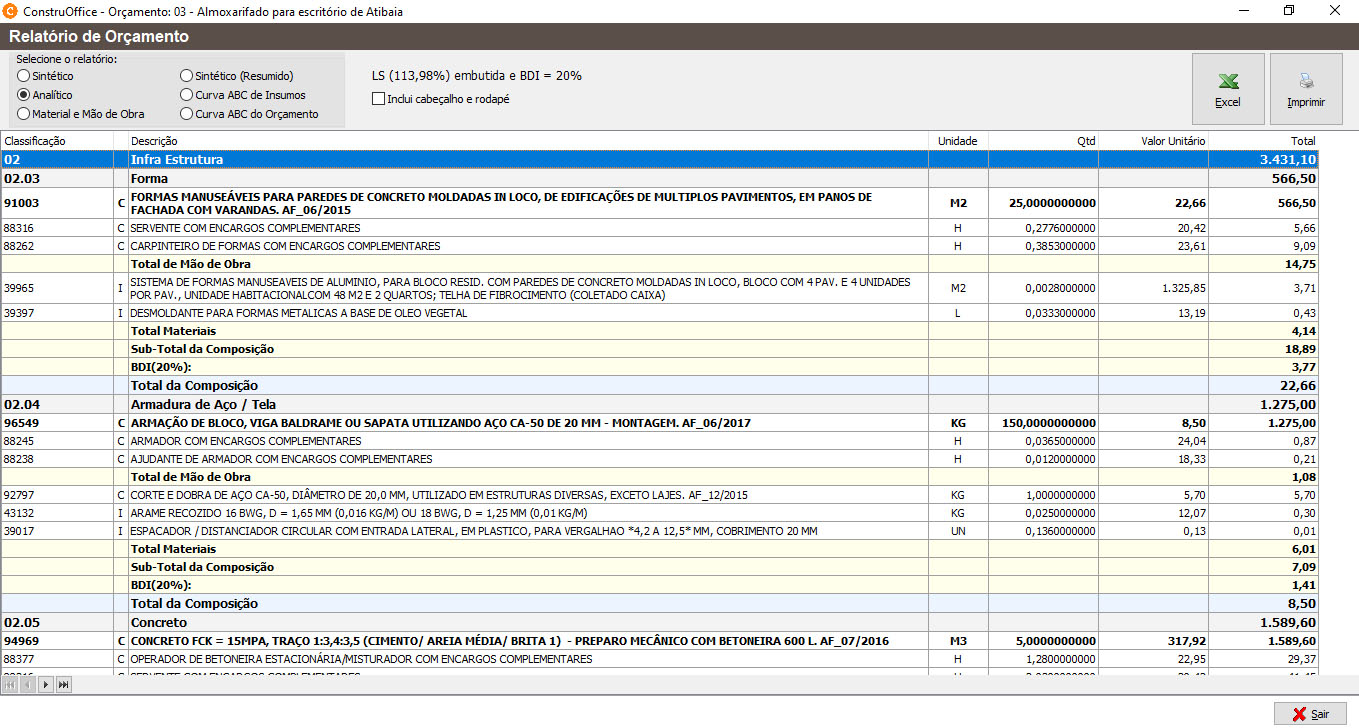Select row 88245 ARMADOR COM ENCARGOS
The height and width of the screenshot is (728, 1359).
[x=660, y=441]
